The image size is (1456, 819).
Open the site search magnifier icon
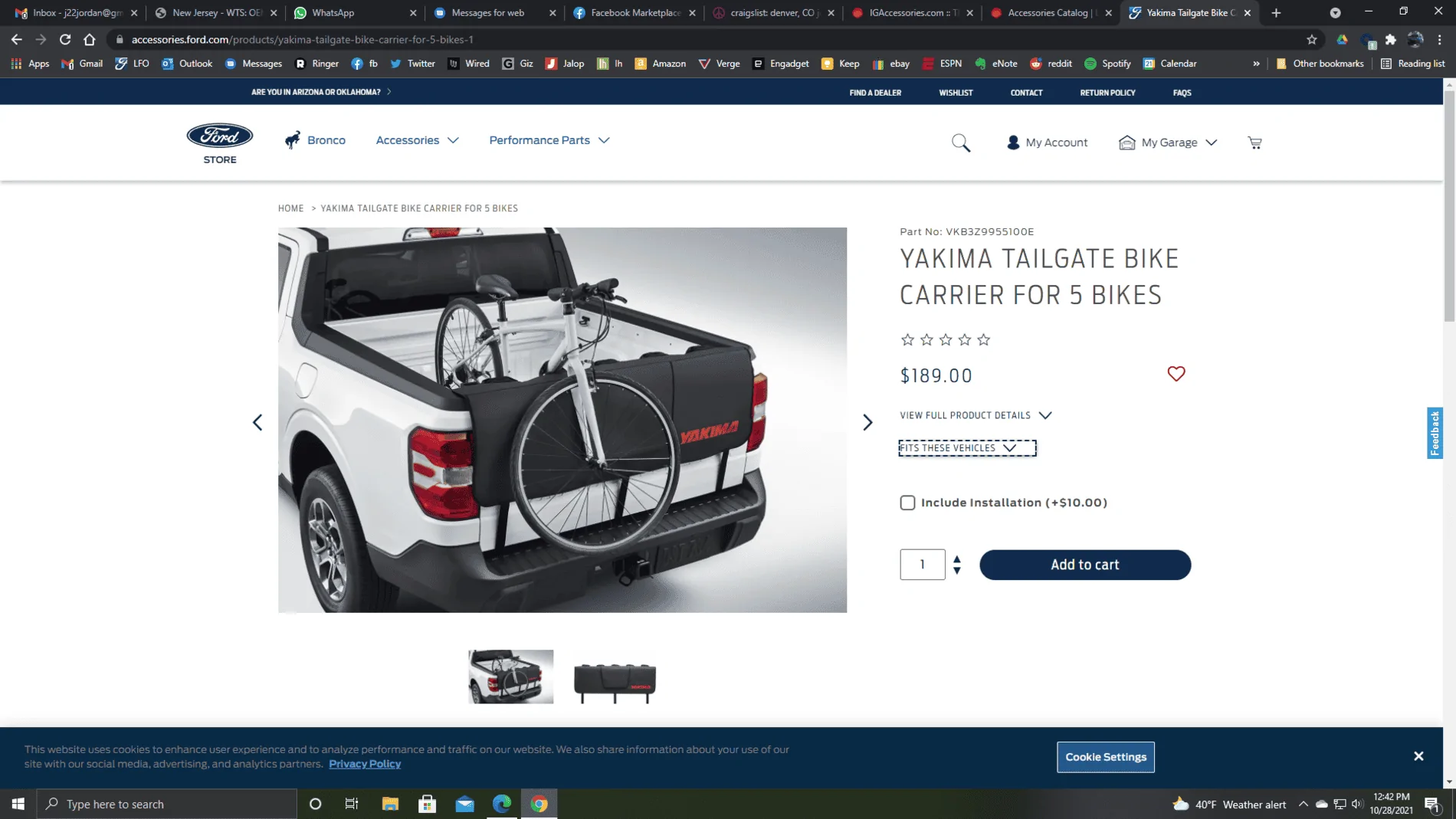[x=961, y=143]
